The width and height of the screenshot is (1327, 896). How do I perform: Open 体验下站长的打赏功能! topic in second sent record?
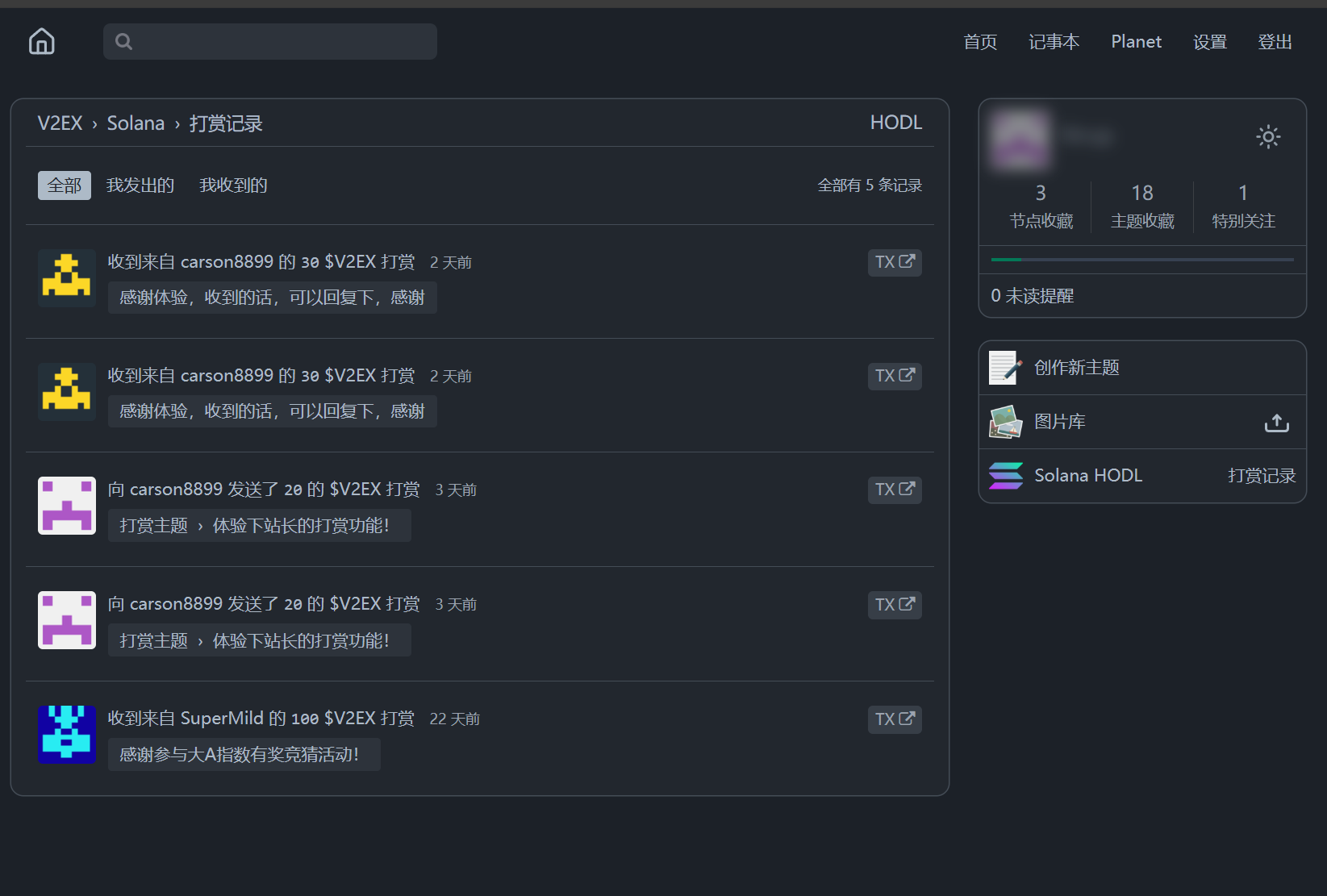click(x=301, y=640)
